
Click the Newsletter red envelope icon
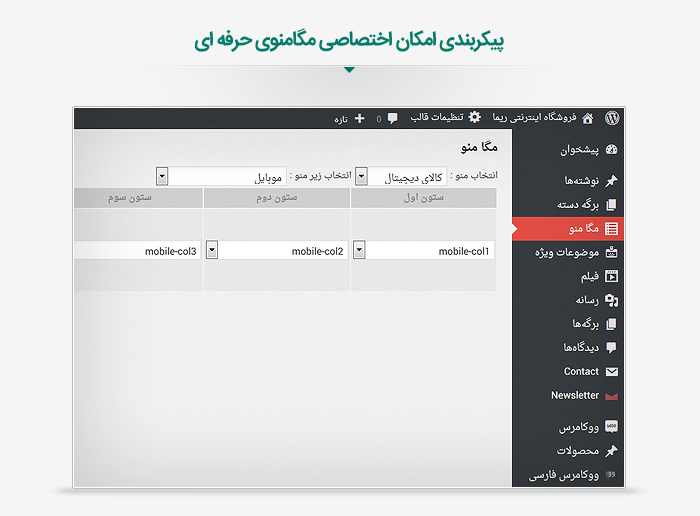coord(611,396)
